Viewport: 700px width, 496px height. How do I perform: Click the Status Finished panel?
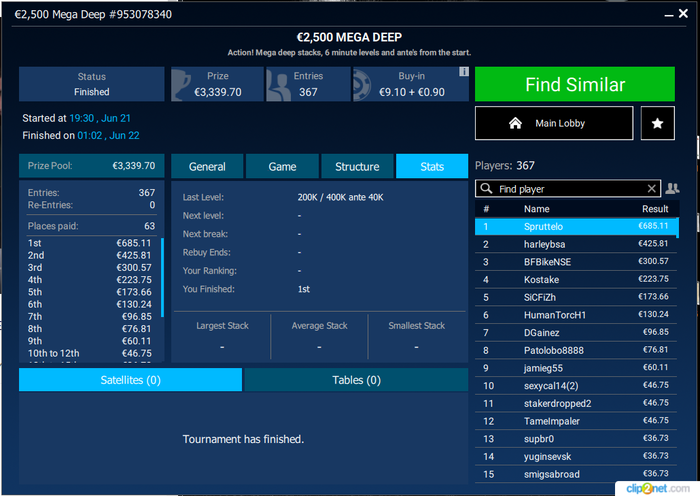[x=92, y=84]
